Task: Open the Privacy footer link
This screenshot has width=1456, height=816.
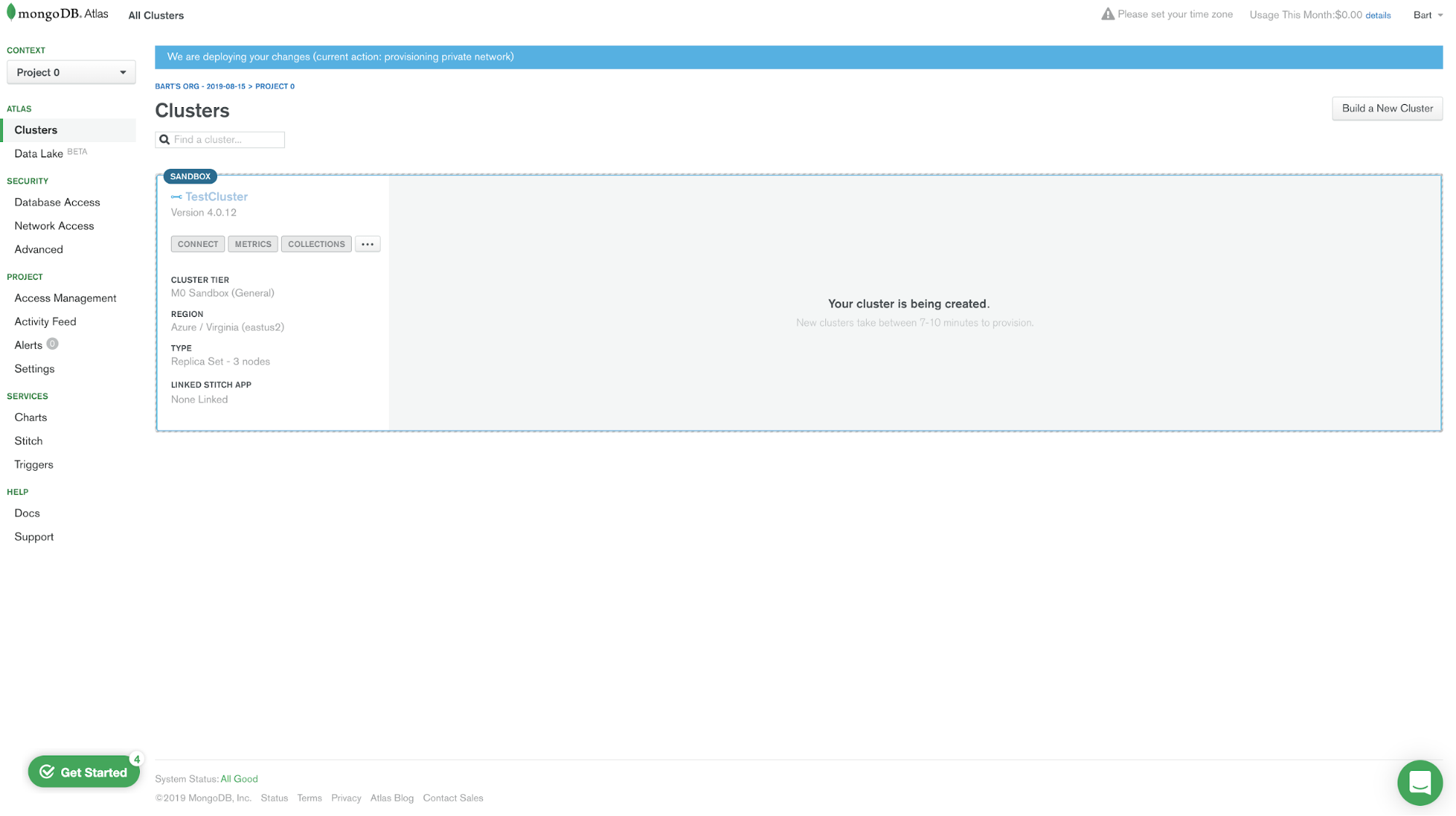Action: [x=346, y=799]
